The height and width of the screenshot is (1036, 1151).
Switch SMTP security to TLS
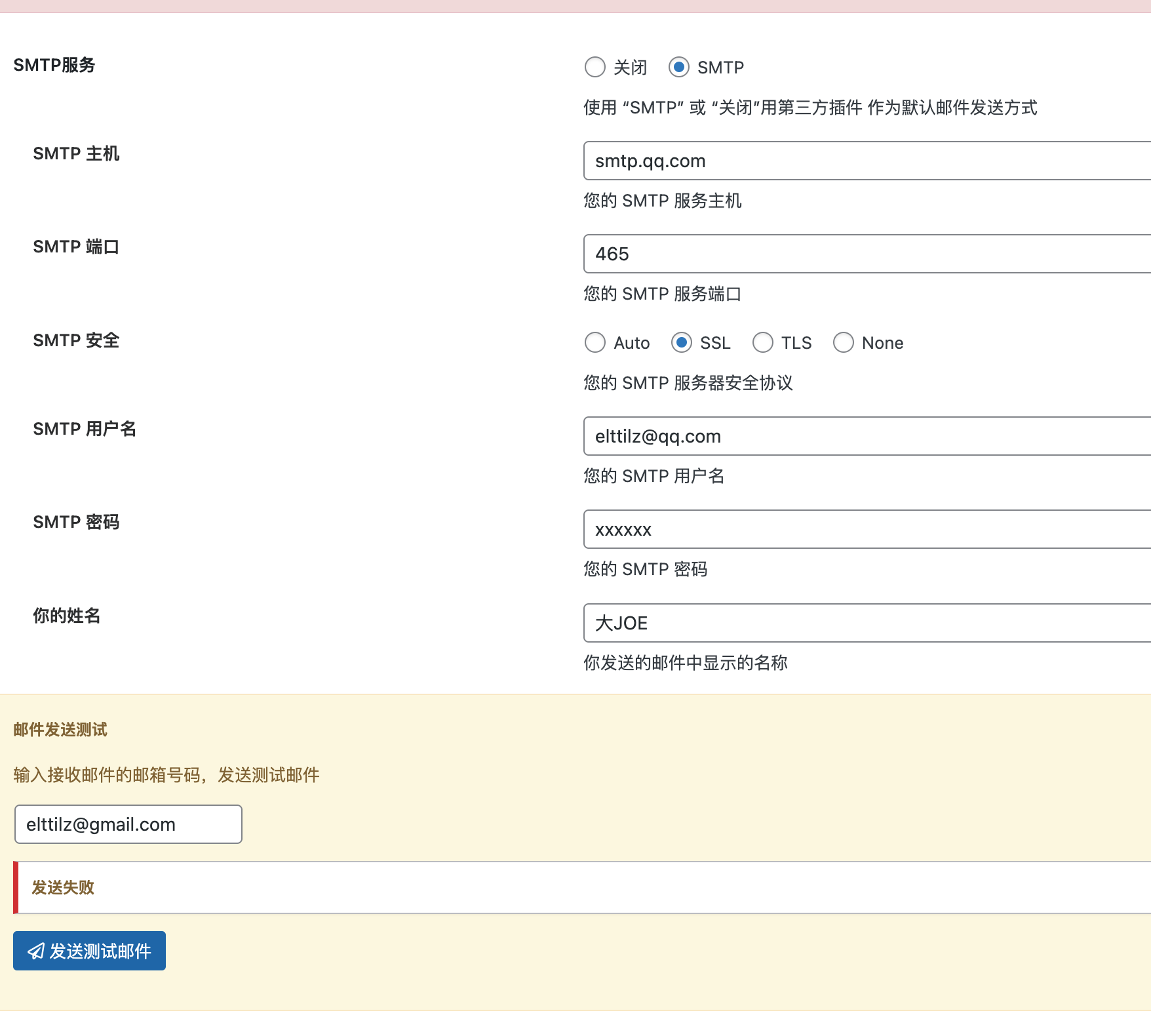click(x=763, y=342)
